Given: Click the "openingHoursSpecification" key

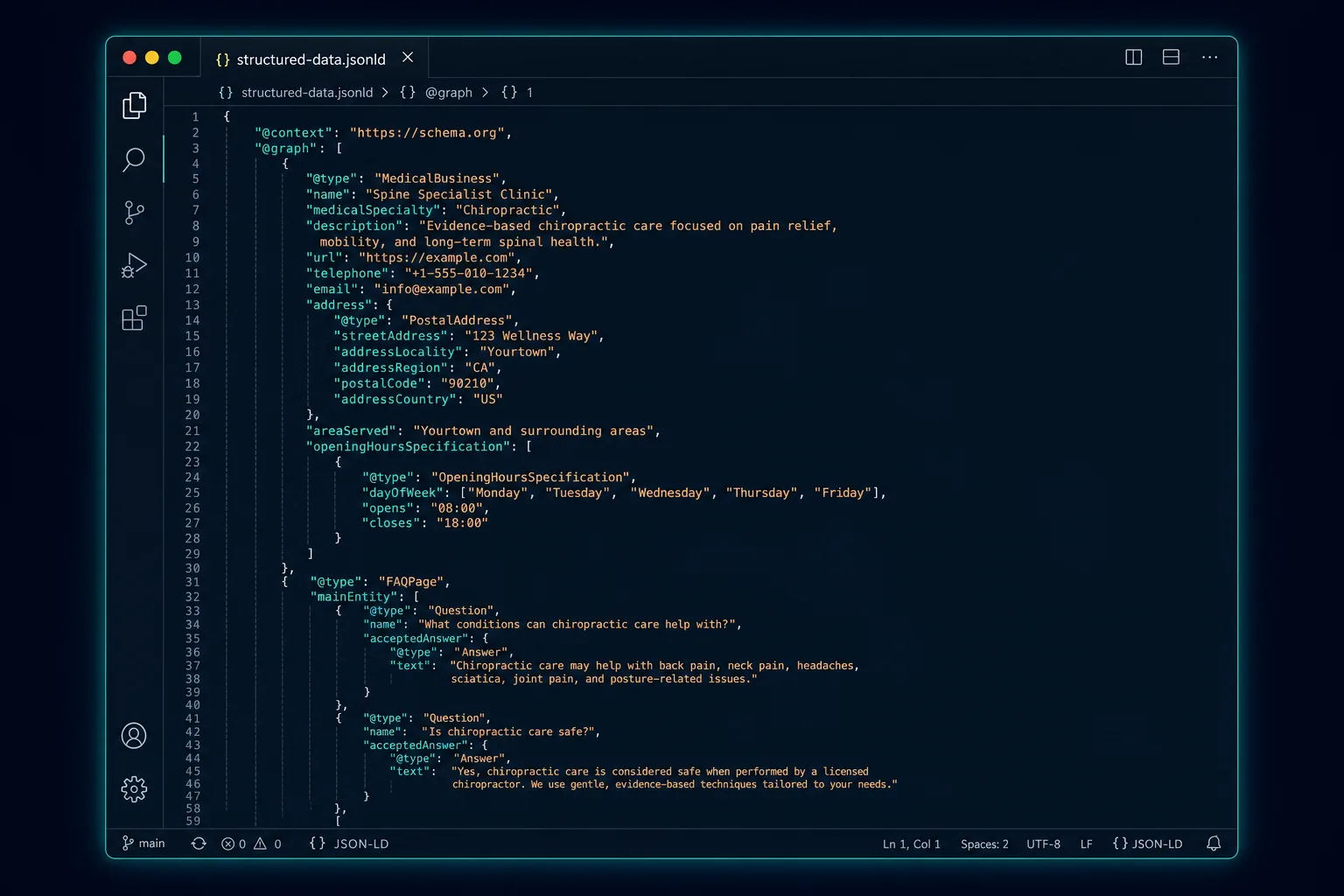Looking at the screenshot, I should click(x=409, y=446).
